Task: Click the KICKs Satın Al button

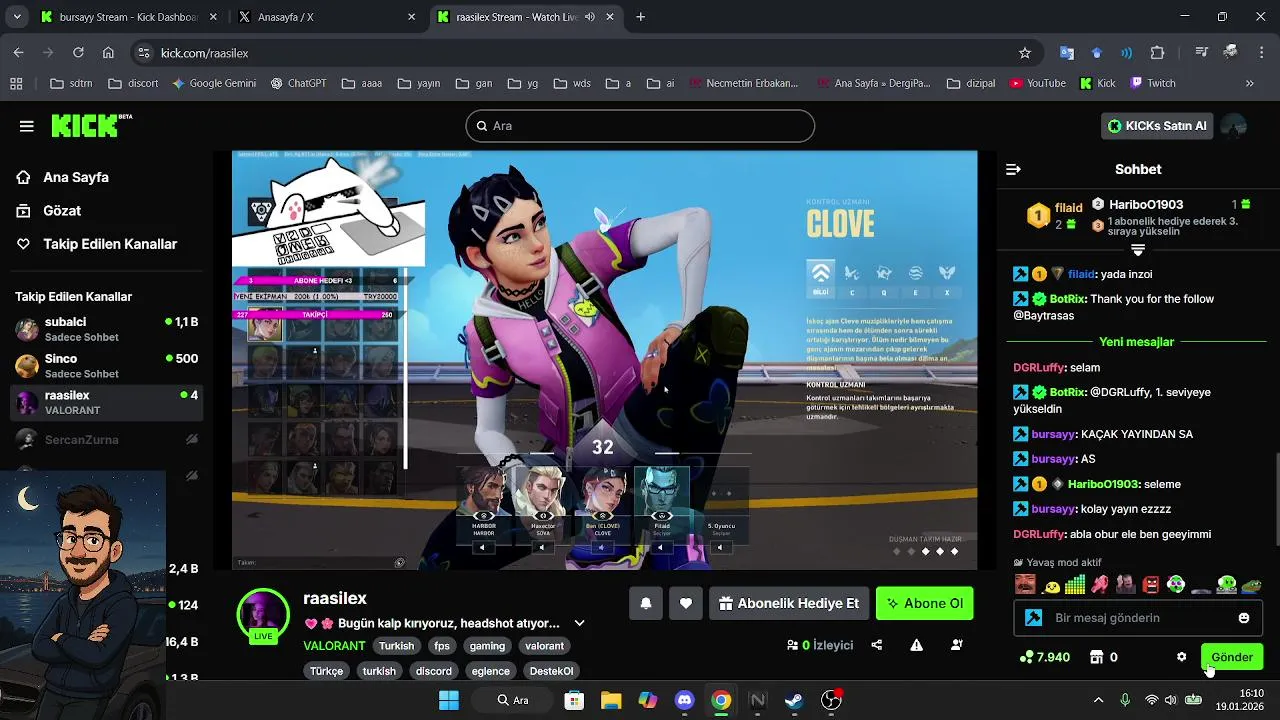Action: coord(1158,126)
